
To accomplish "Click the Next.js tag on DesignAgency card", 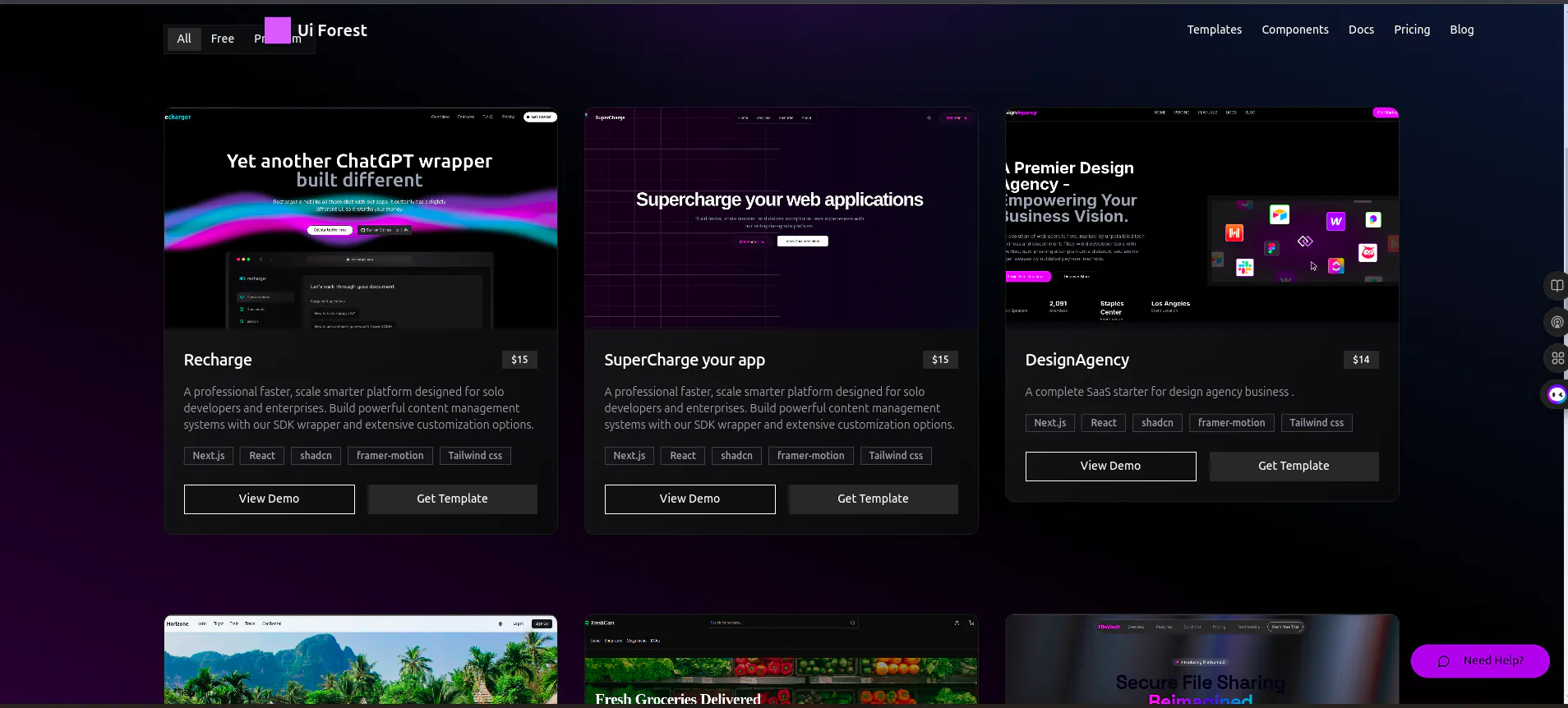I will (x=1050, y=423).
